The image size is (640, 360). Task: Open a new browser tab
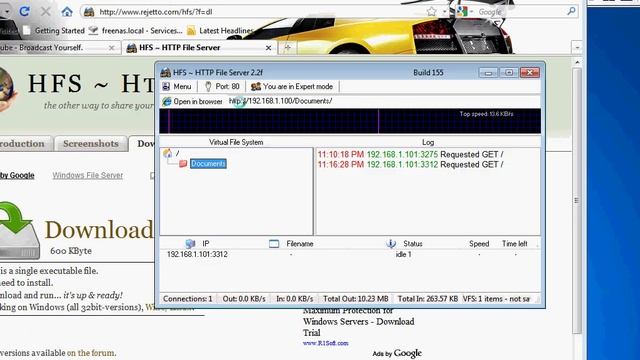point(287,48)
